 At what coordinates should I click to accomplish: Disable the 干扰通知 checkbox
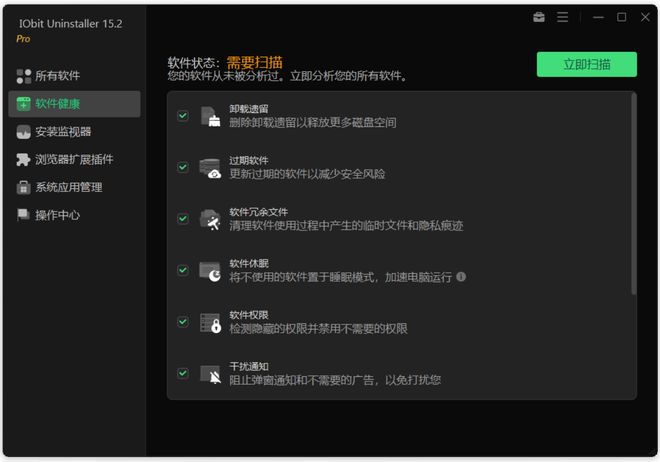pos(183,373)
